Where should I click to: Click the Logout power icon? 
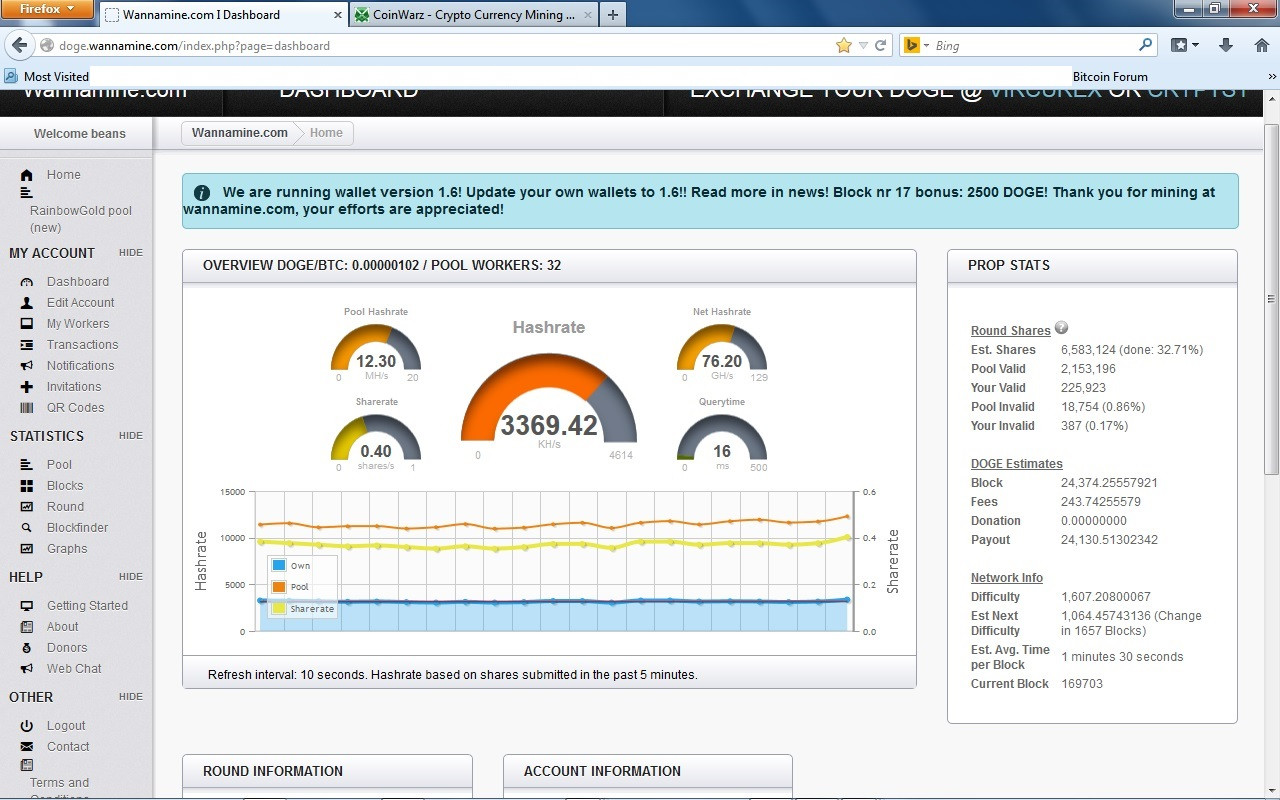[x=26, y=726]
